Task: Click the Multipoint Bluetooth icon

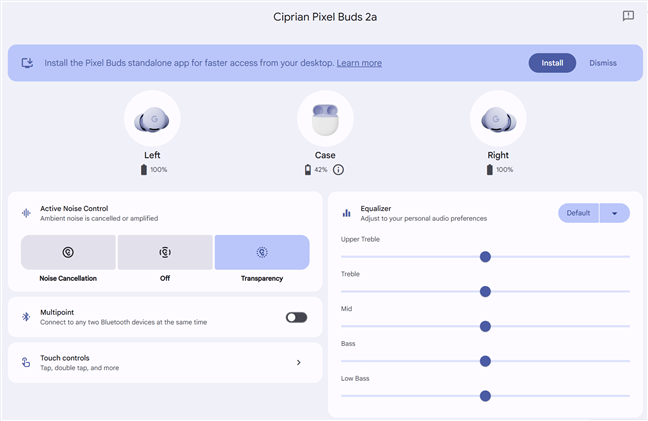Action: pos(26,316)
